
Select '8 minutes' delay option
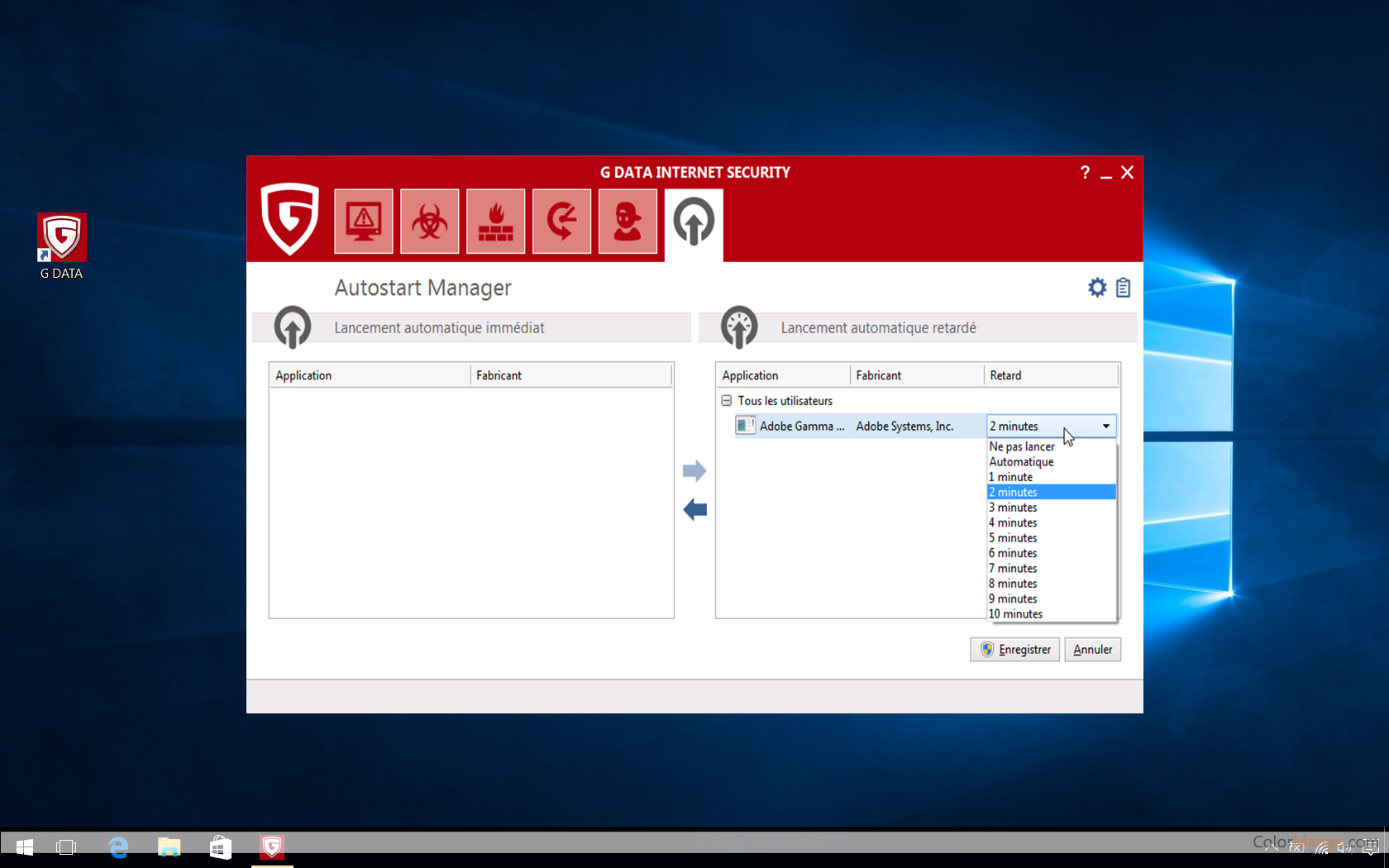coord(1052,584)
